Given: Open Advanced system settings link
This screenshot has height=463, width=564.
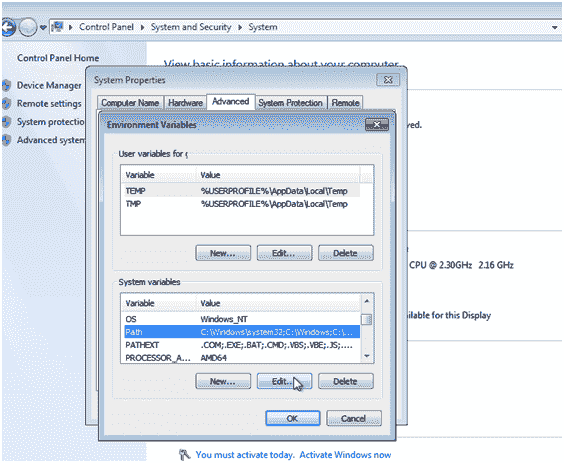Looking at the screenshot, I should (51, 140).
